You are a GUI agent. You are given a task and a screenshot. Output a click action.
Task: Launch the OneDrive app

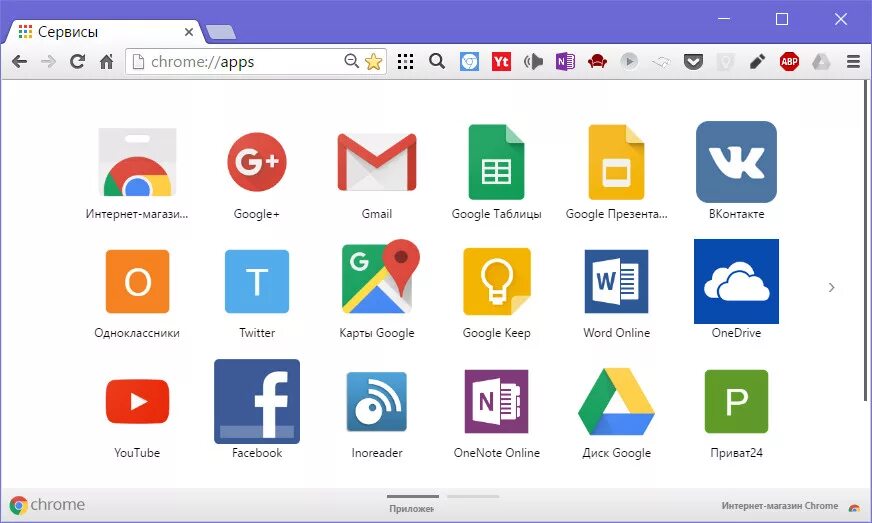click(x=736, y=282)
